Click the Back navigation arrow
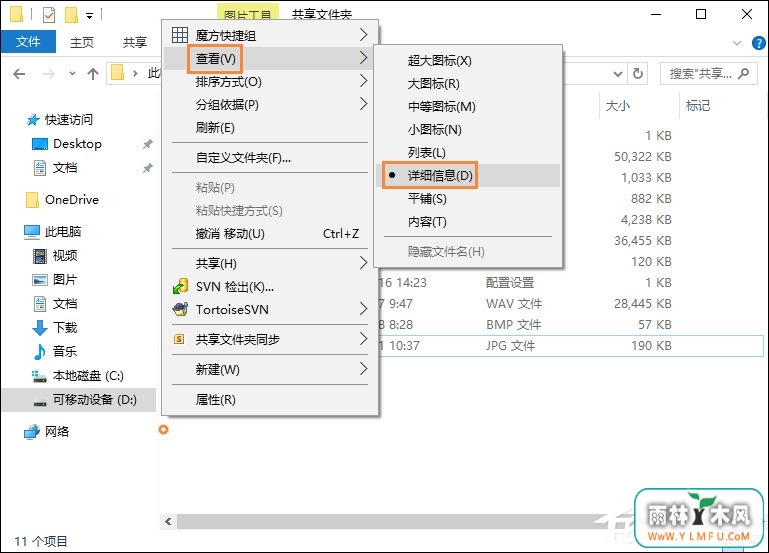Image resolution: width=769 pixels, height=553 pixels. tap(19, 74)
